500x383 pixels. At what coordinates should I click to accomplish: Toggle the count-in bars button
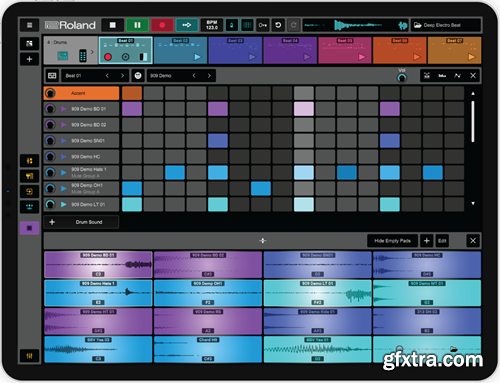pos(247,25)
